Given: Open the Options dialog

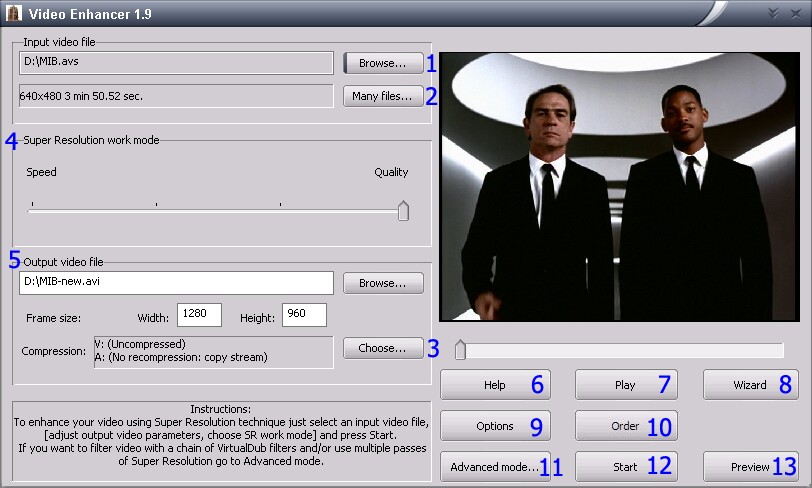Looking at the screenshot, I should pyautogui.click(x=496, y=426).
